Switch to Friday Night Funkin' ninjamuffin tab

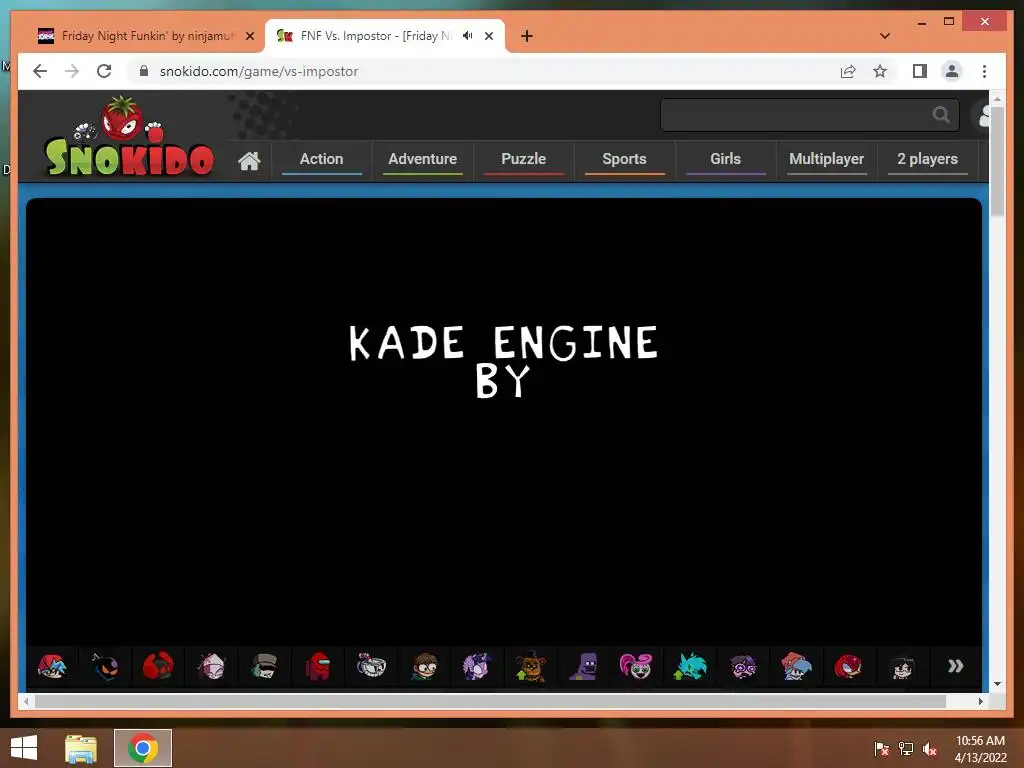click(147, 36)
